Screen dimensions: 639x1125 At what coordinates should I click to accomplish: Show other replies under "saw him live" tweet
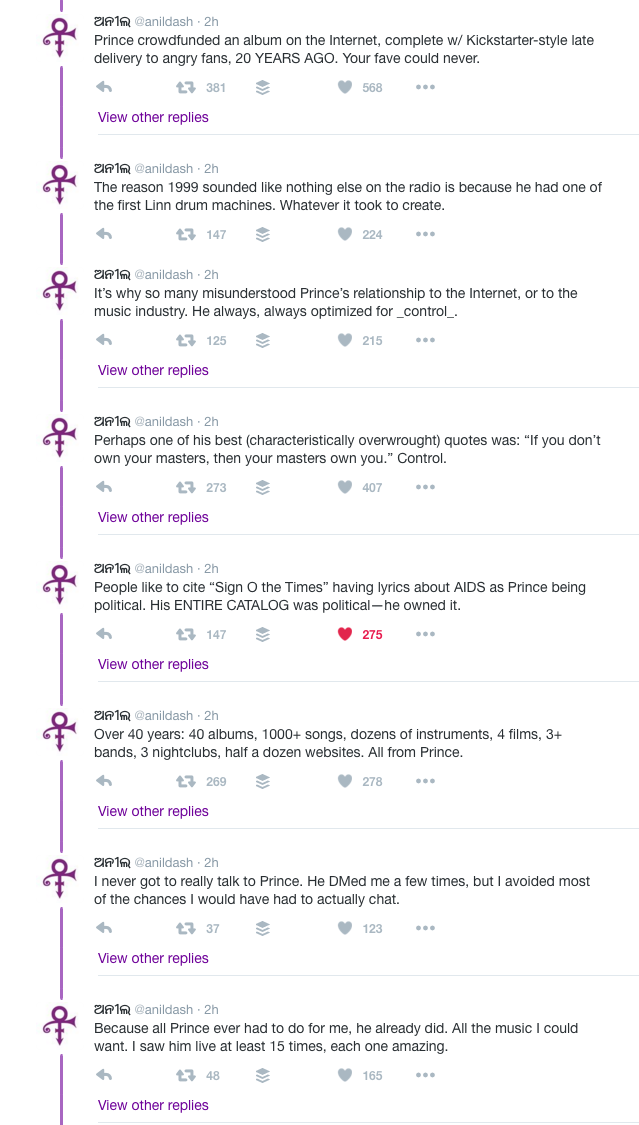coord(153,1105)
